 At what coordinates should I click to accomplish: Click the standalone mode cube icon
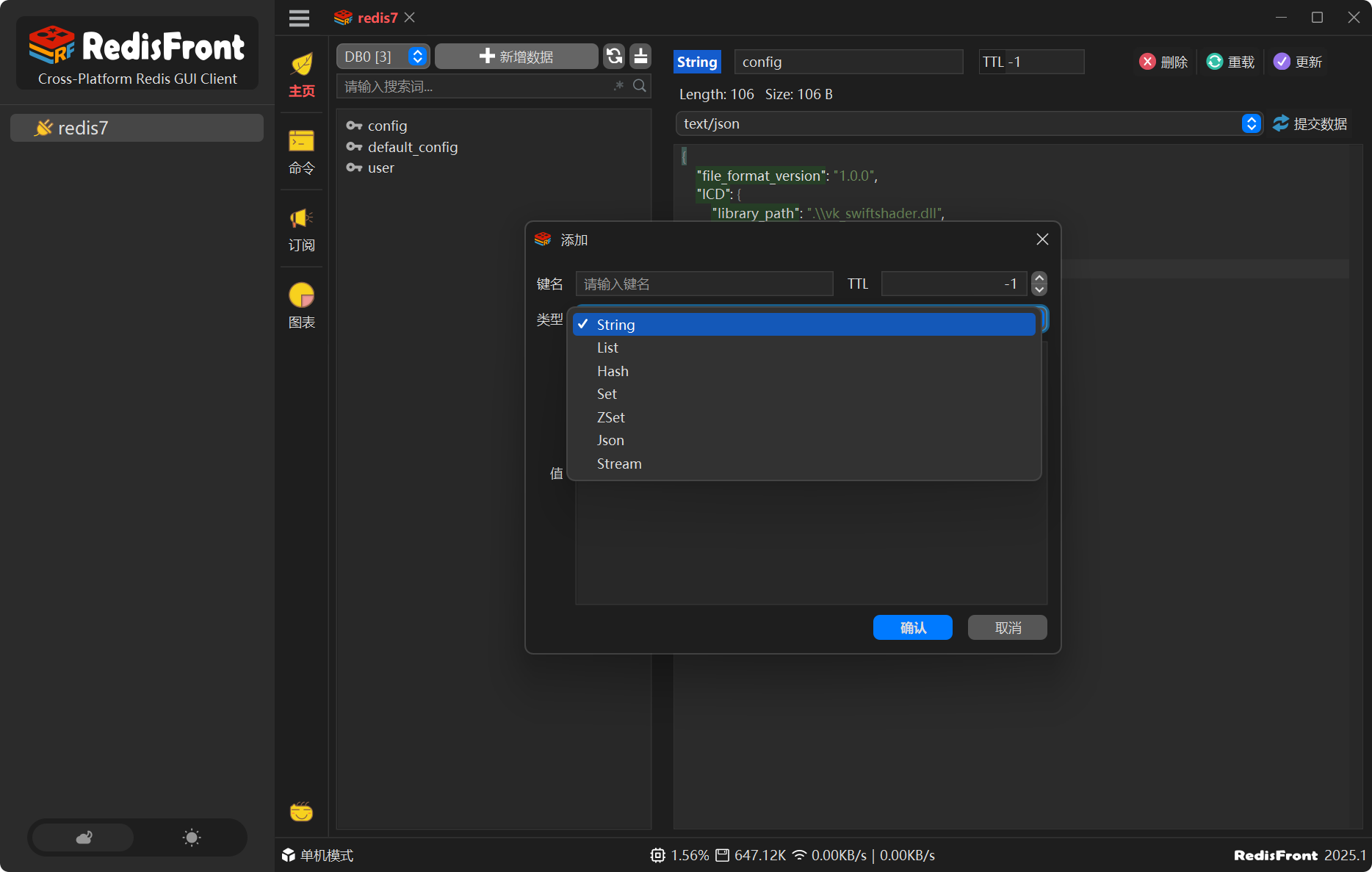tap(289, 855)
